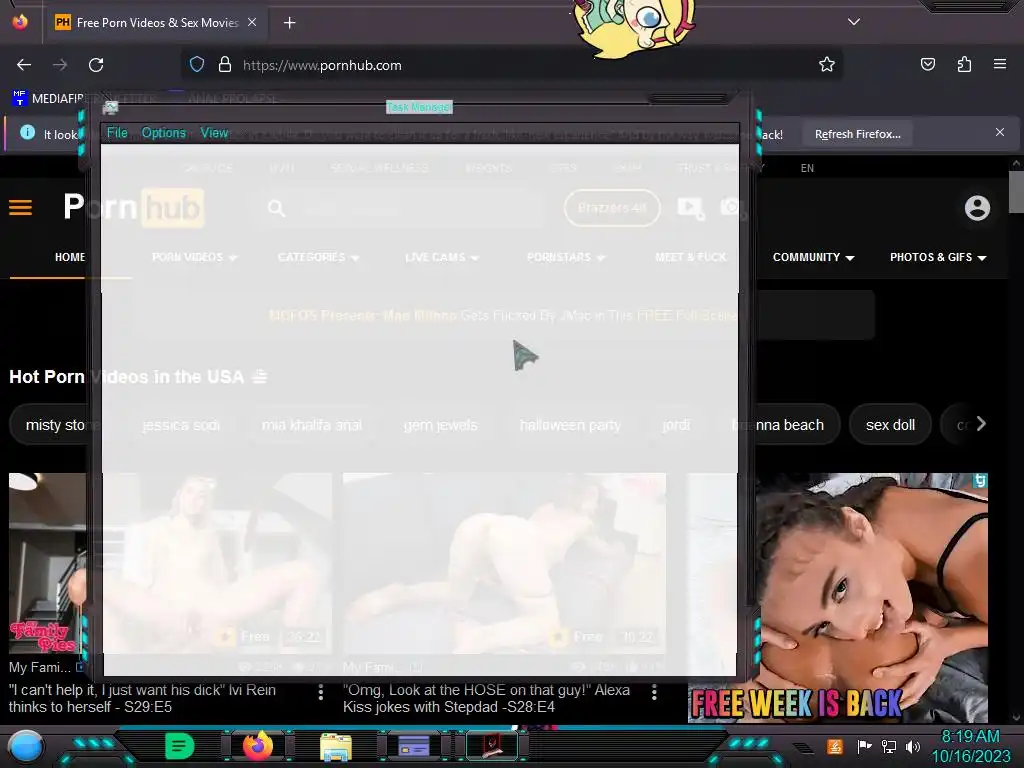Image resolution: width=1024 pixels, height=768 pixels.
Task: Click the taskbar clock showing 8:19 AM
Action: [970, 746]
